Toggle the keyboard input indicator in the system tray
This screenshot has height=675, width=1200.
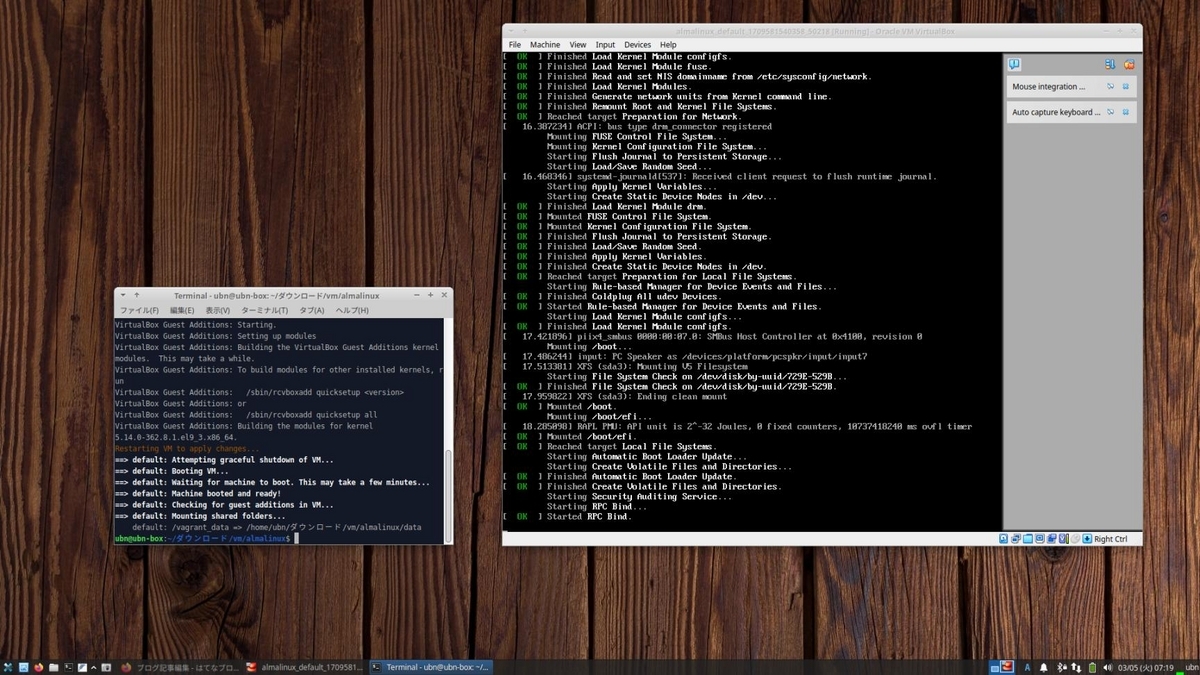(x=1027, y=667)
